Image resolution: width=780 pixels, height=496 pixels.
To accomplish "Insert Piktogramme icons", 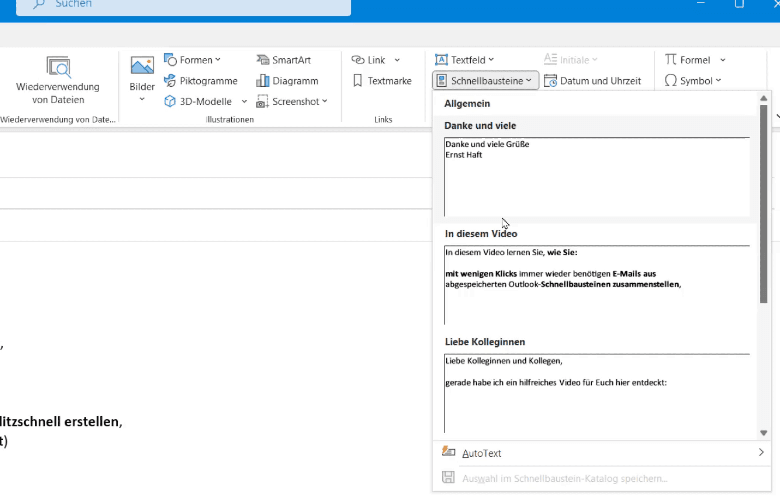I will 201,81.
